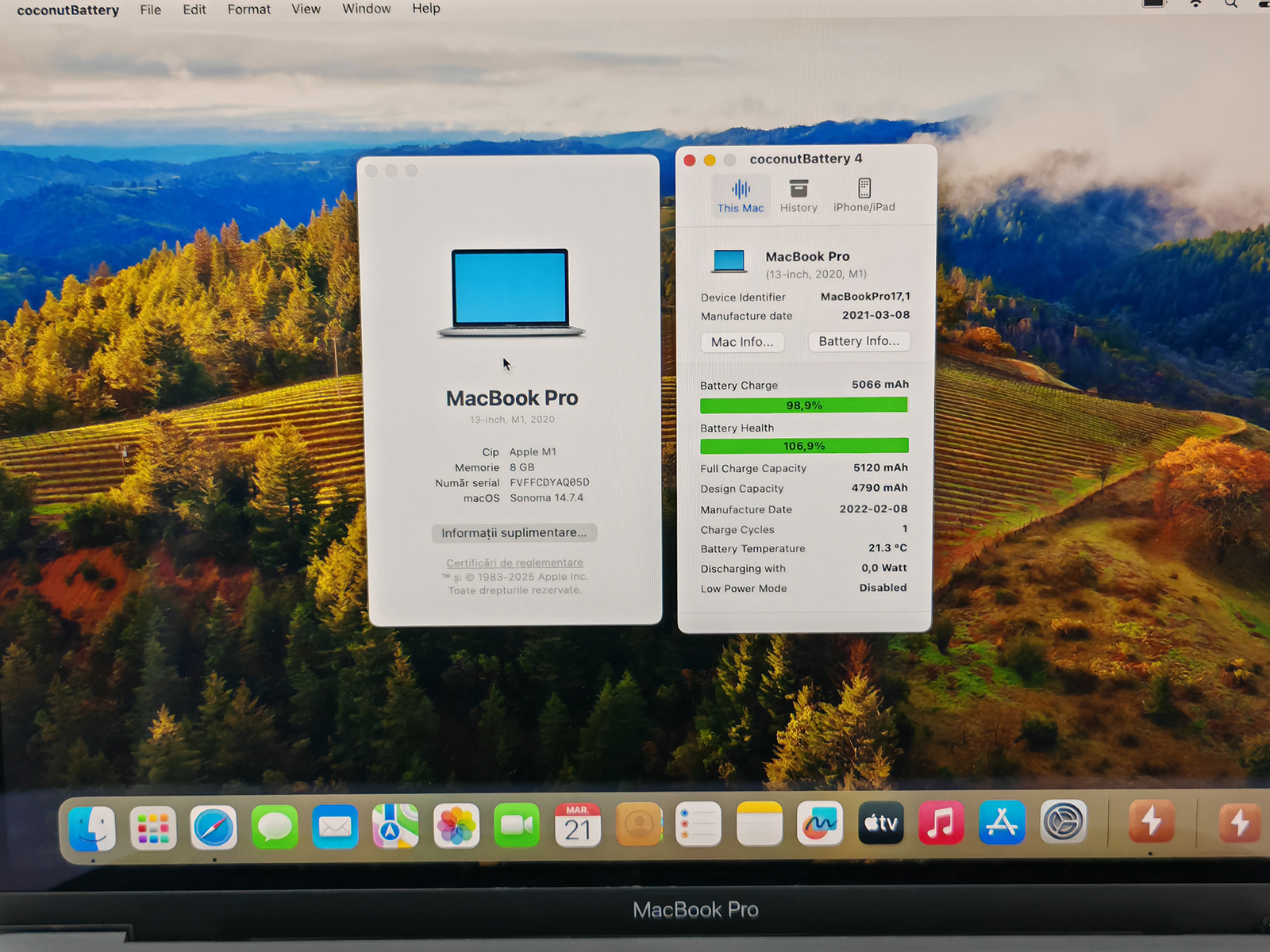
Task: Click Device Identifier value MacBookPro17,1
Action: (865, 296)
